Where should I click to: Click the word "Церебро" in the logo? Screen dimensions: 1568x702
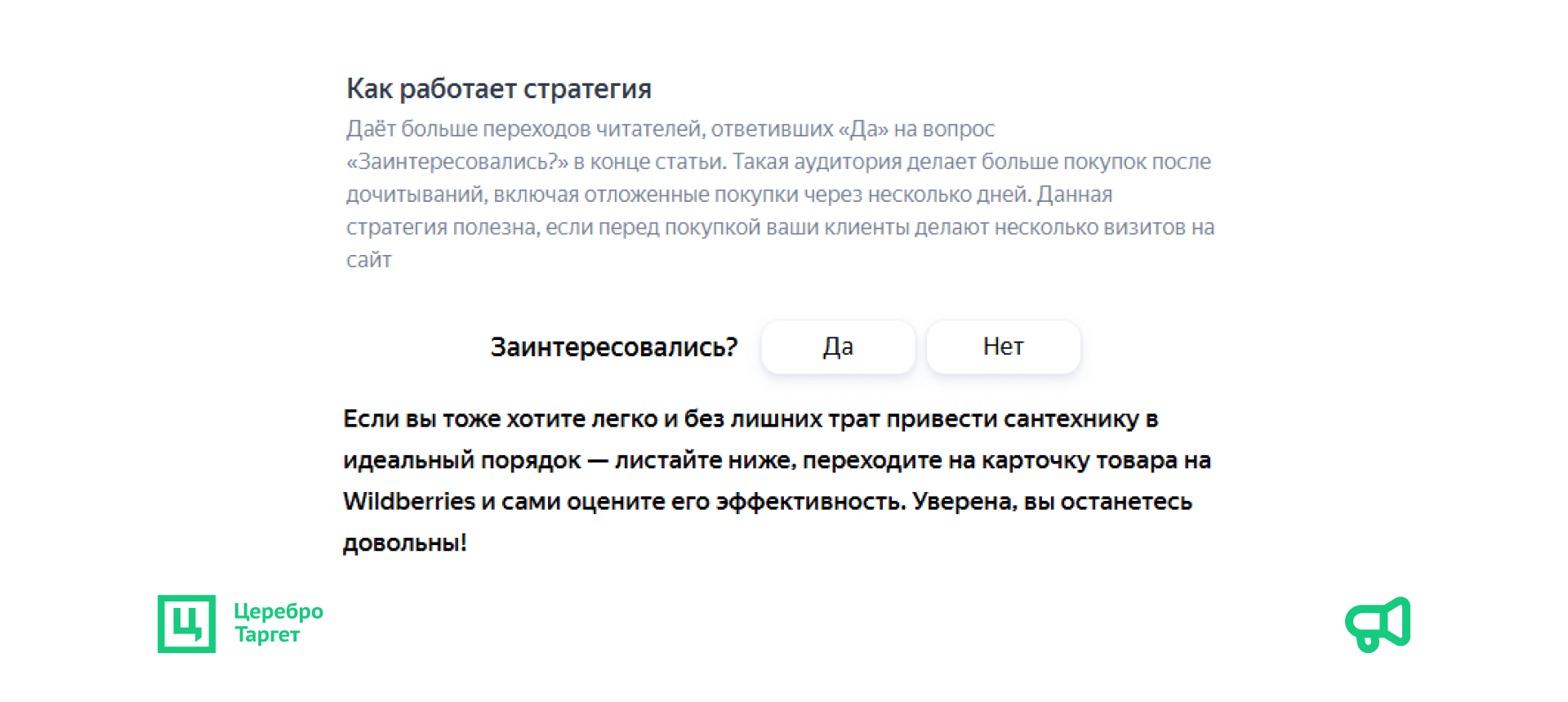(278, 611)
